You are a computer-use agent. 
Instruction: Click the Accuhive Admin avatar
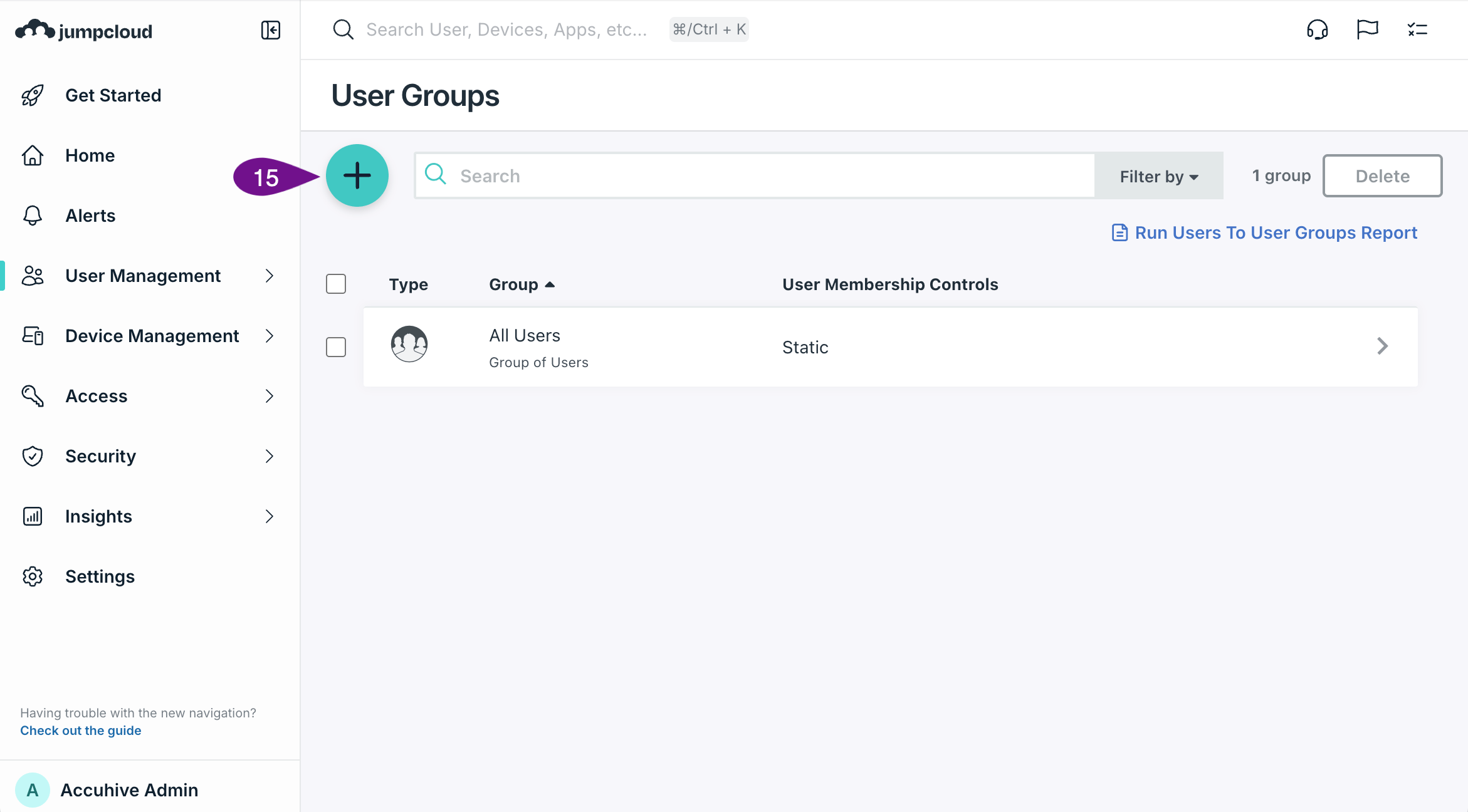coord(33,790)
